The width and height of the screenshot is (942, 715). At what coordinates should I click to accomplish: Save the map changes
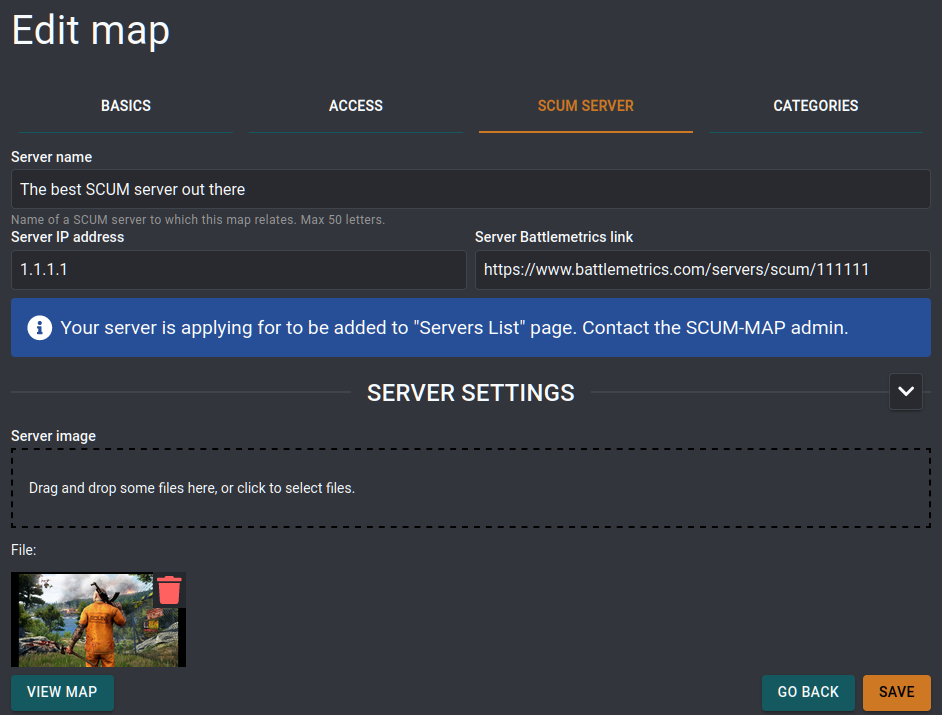pos(896,692)
